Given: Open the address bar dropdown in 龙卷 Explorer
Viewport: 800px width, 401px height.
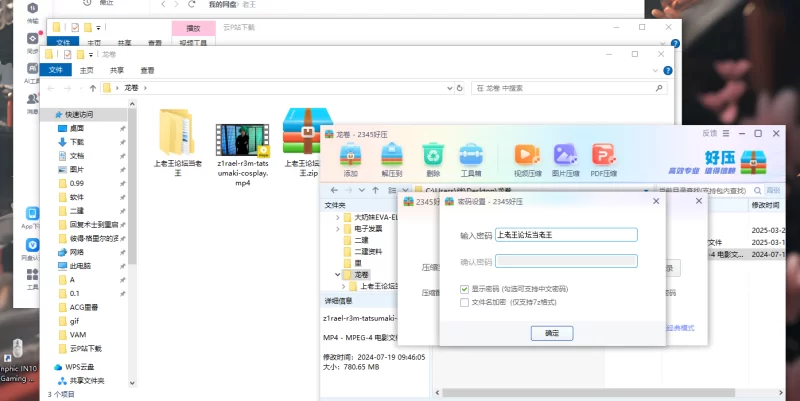Looking at the screenshot, I should (449, 88).
